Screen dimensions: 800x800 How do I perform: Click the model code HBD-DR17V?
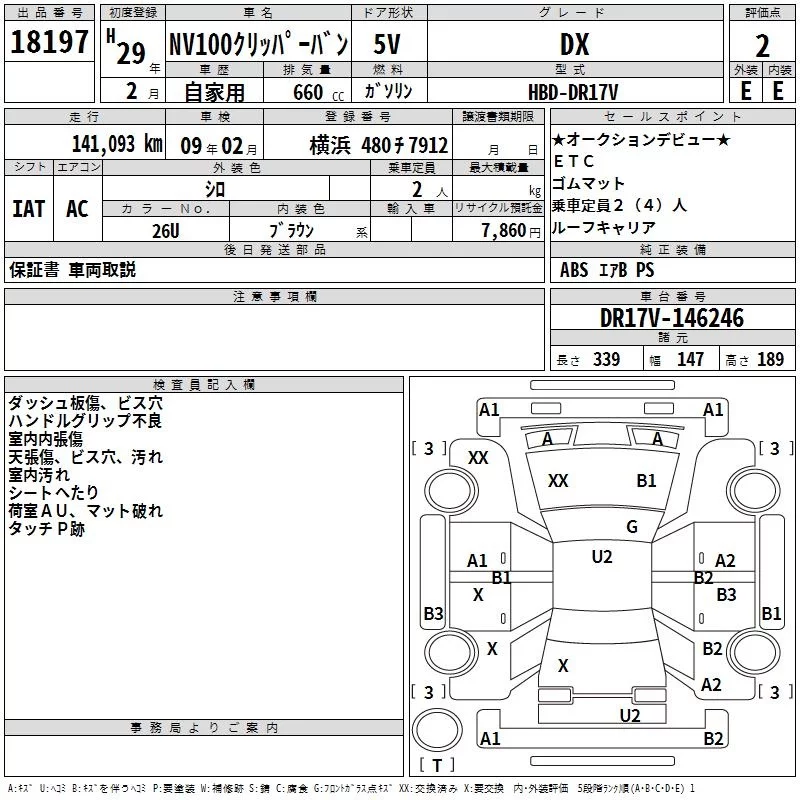[x=573, y=92]
